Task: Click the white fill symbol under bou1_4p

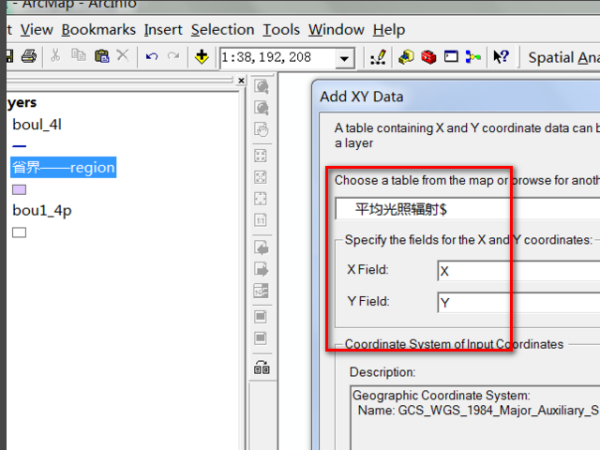Action: point(19,233)
